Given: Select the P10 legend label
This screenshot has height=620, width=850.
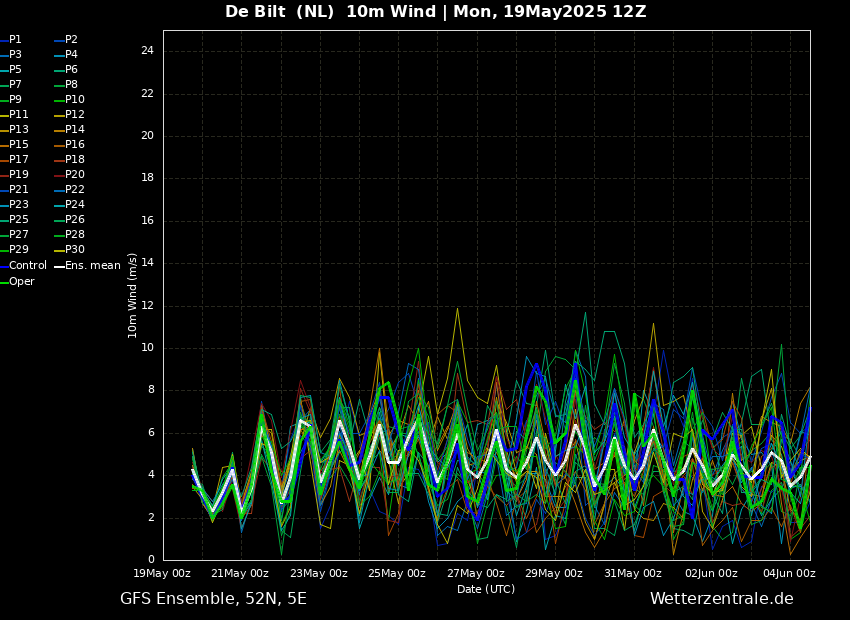Looking at the screenshot, I should point(75,100).
